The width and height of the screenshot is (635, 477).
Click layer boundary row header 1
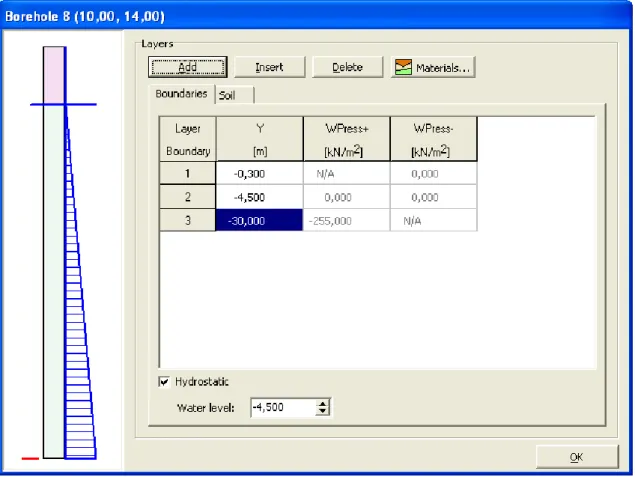pos(188,174)
